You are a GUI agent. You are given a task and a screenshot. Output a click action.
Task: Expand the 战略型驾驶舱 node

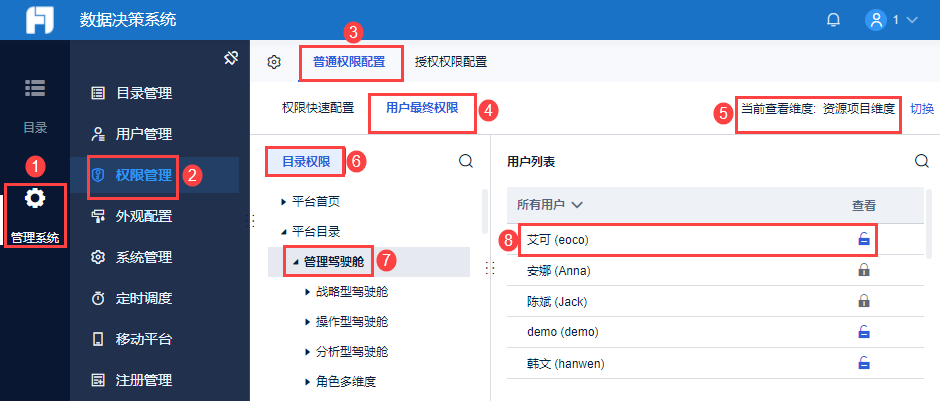(x=308, y=292)
